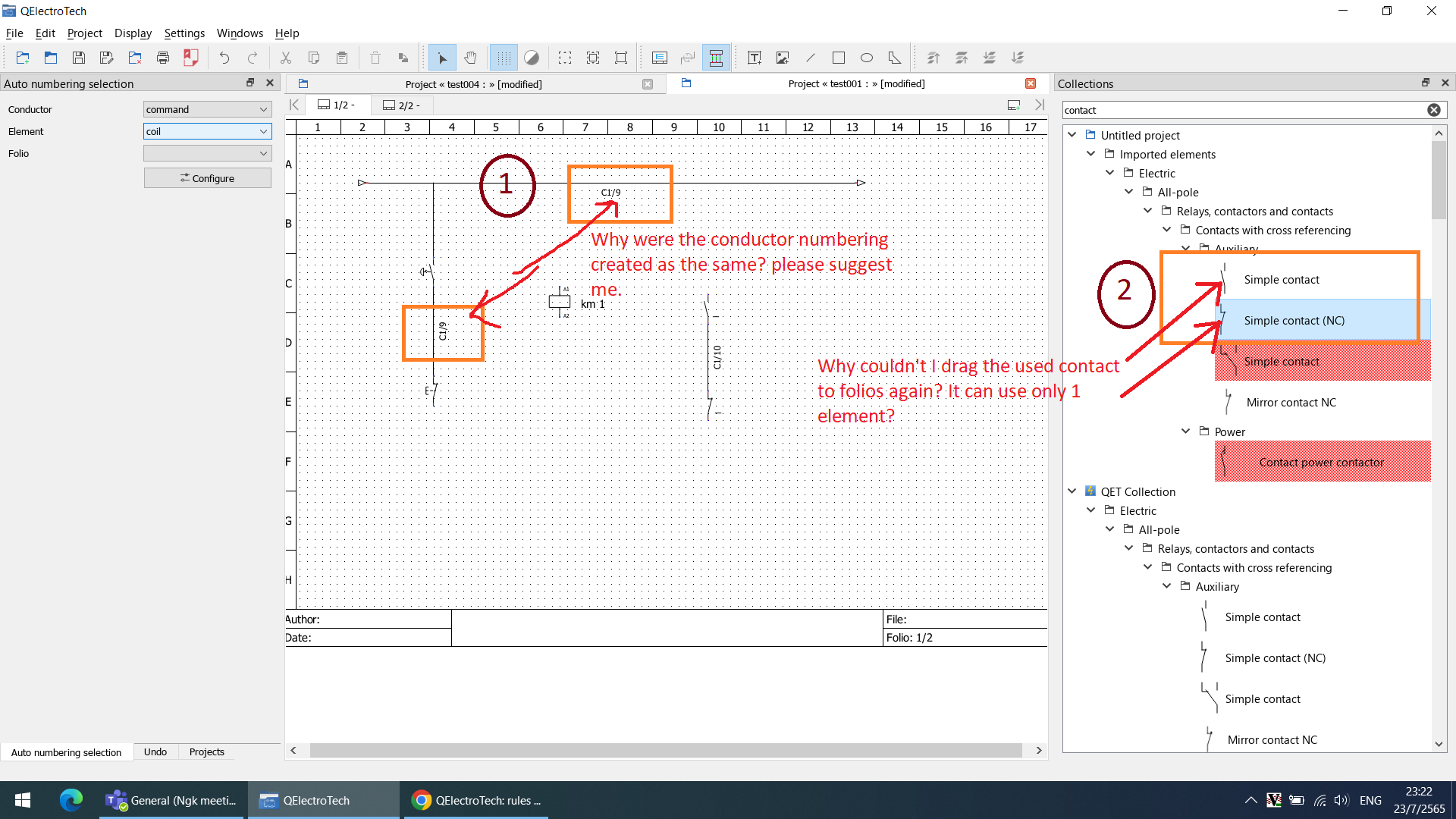Click the Undo arrow icon

[x=224, y=58]
